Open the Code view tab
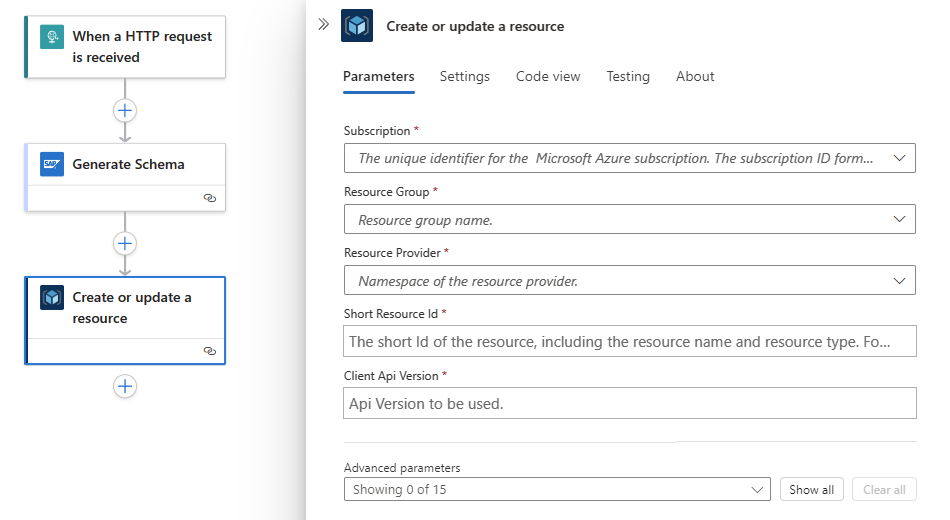Viewport: 950px width, 520px height. tap(548, 76)
